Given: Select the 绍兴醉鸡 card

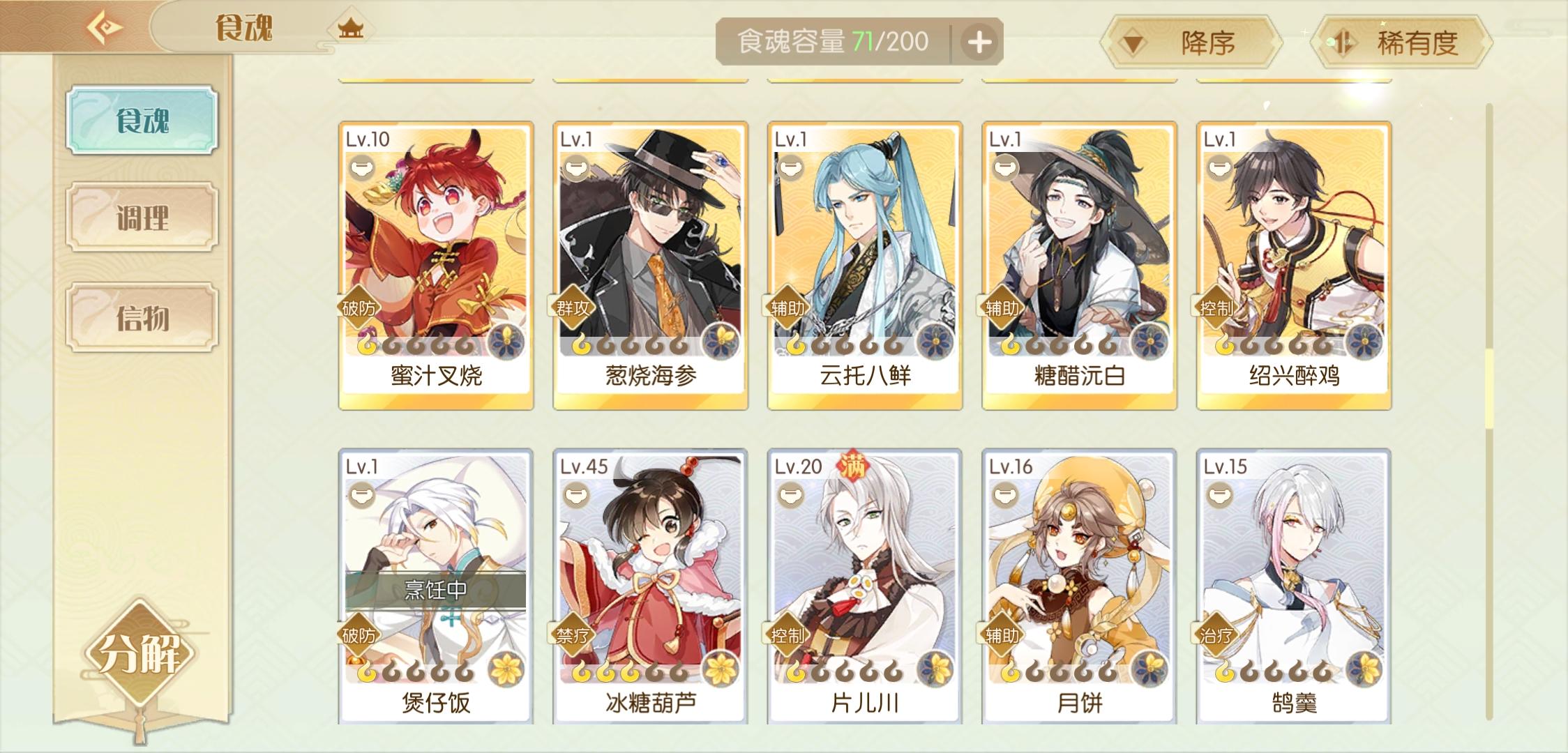Looking at the screenshot, I should (x=1294, y=266).
